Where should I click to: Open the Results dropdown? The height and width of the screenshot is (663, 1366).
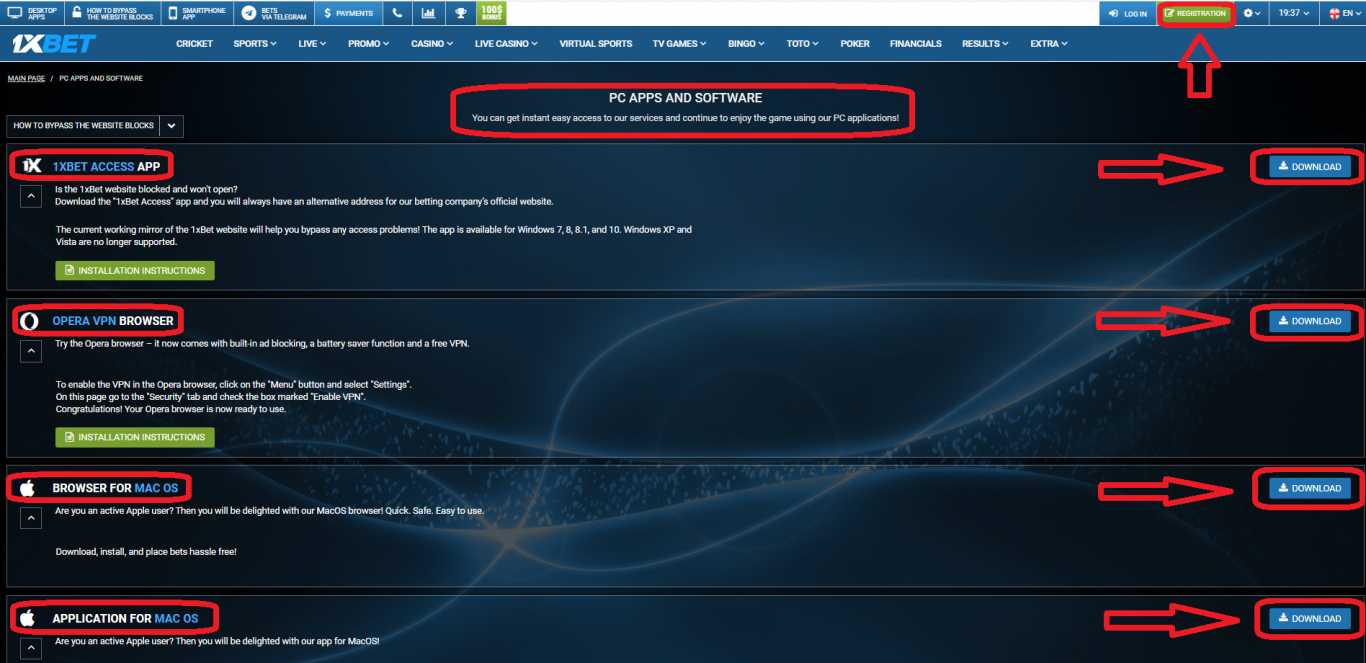[985, 44]
